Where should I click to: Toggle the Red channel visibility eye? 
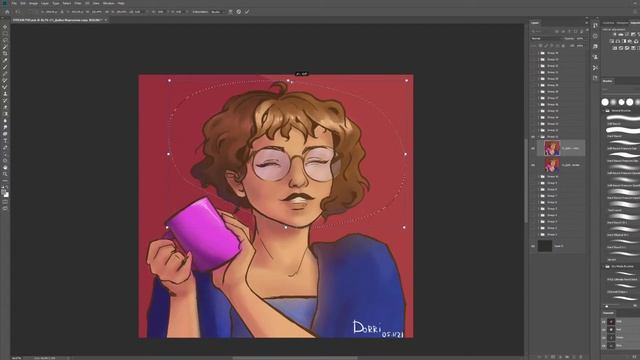(603, 330)
